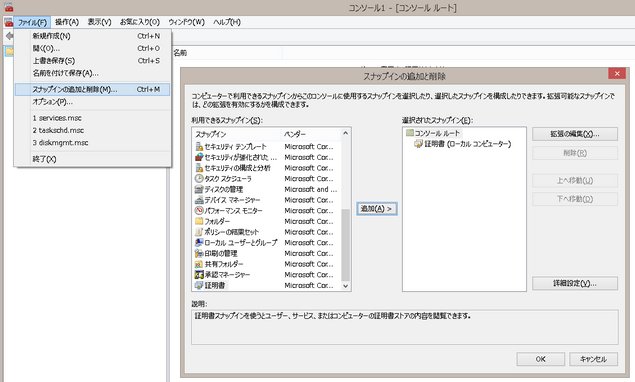Click the セキュリティ テンプレート snap-in icon
The image size is (635, 382).
(x=199, y=147)
